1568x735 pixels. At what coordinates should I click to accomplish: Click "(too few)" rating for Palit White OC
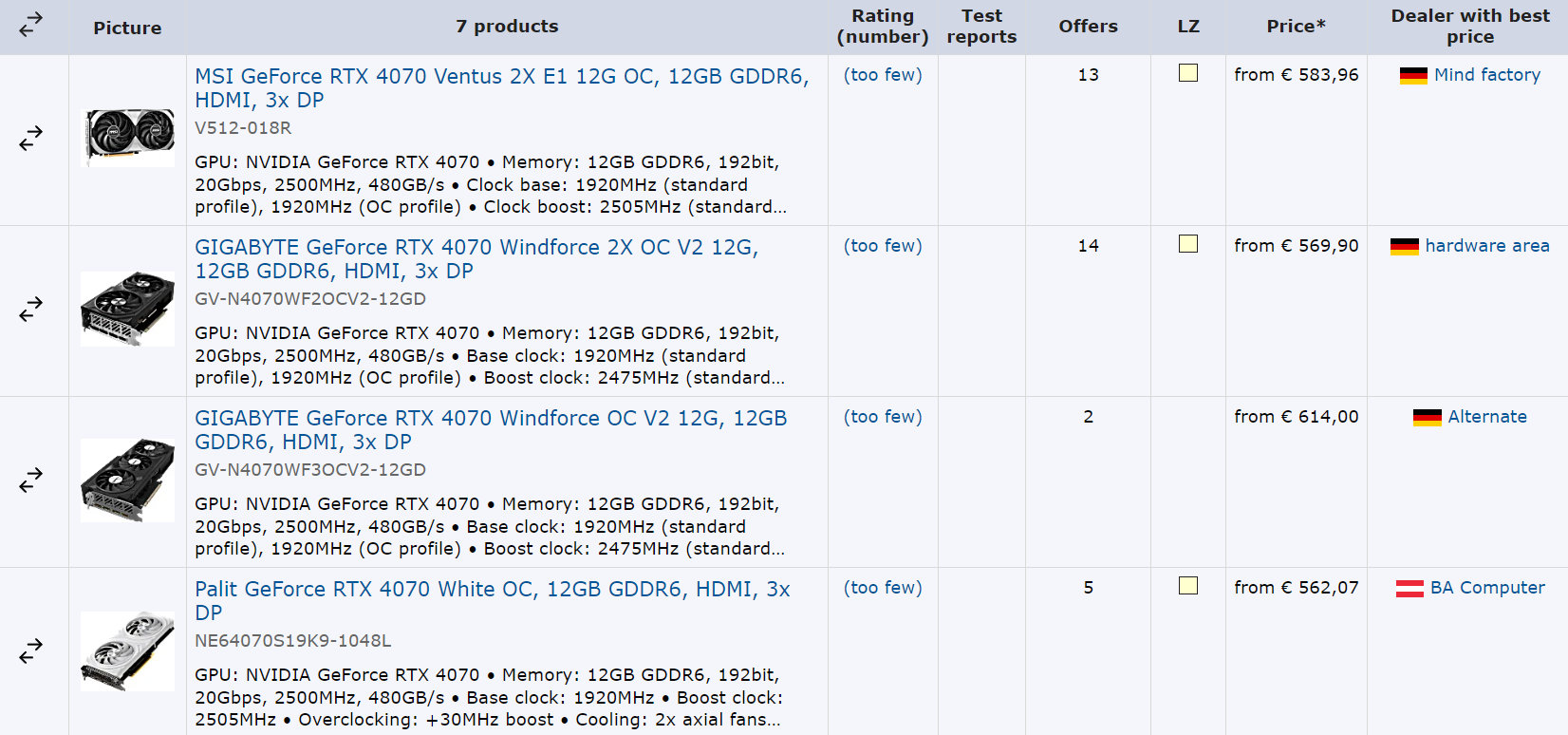883,588
